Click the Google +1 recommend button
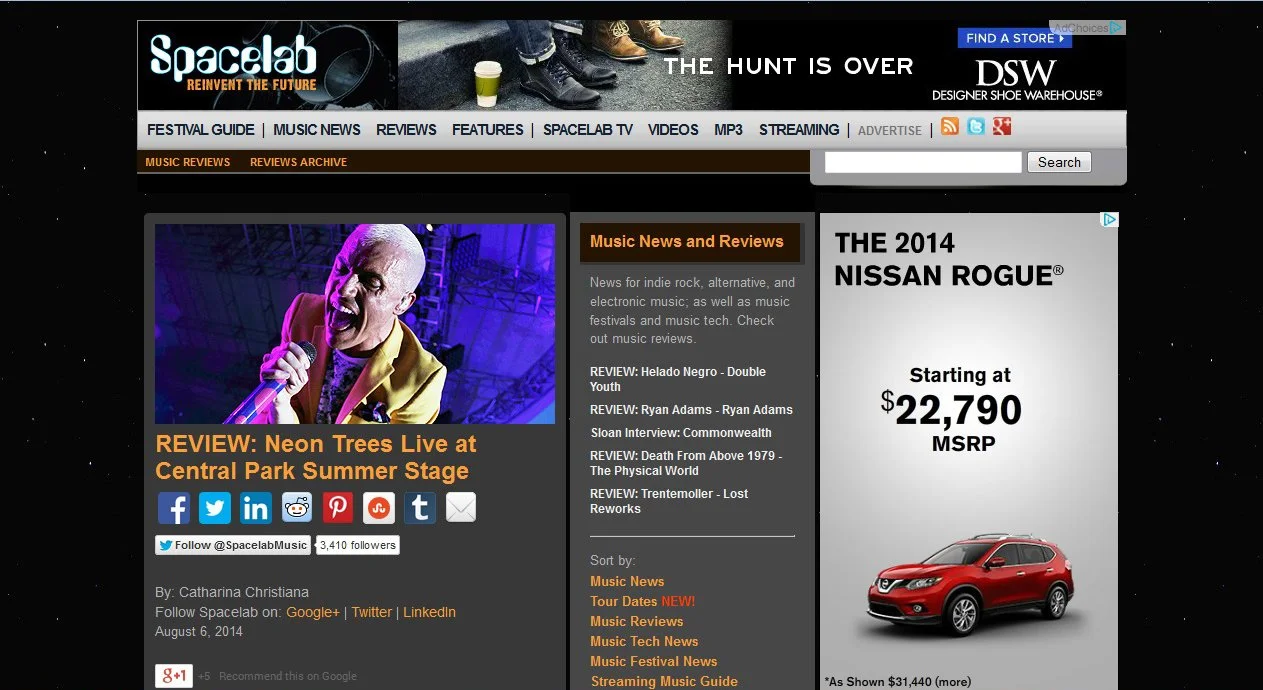The width and height of the screenshot is (1263, 690). pos(174,676)
